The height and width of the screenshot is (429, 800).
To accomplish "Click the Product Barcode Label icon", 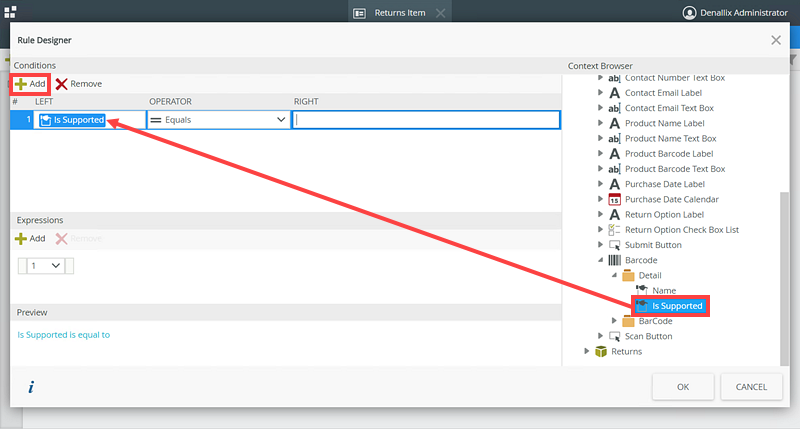I will tap(614, 154).
